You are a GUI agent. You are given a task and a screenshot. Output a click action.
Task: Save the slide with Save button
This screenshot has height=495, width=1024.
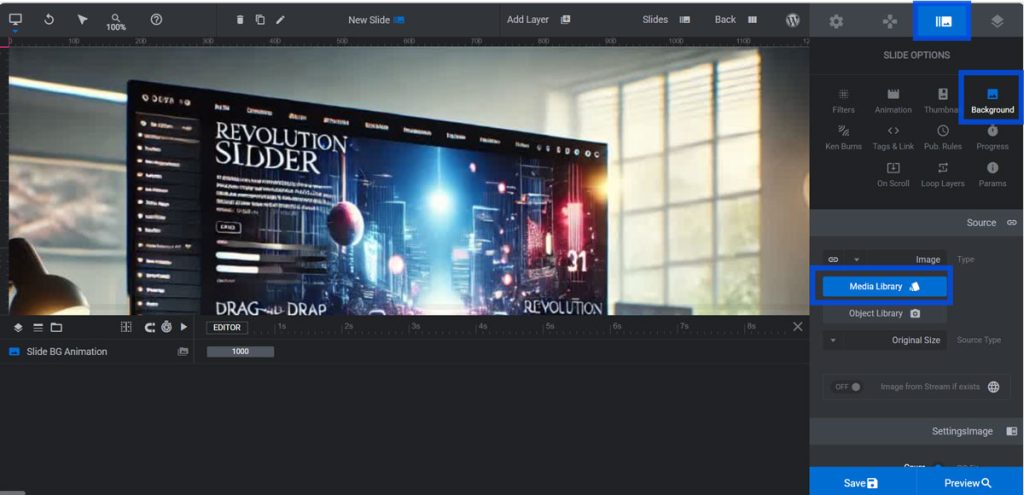click(x=860, y=482)
